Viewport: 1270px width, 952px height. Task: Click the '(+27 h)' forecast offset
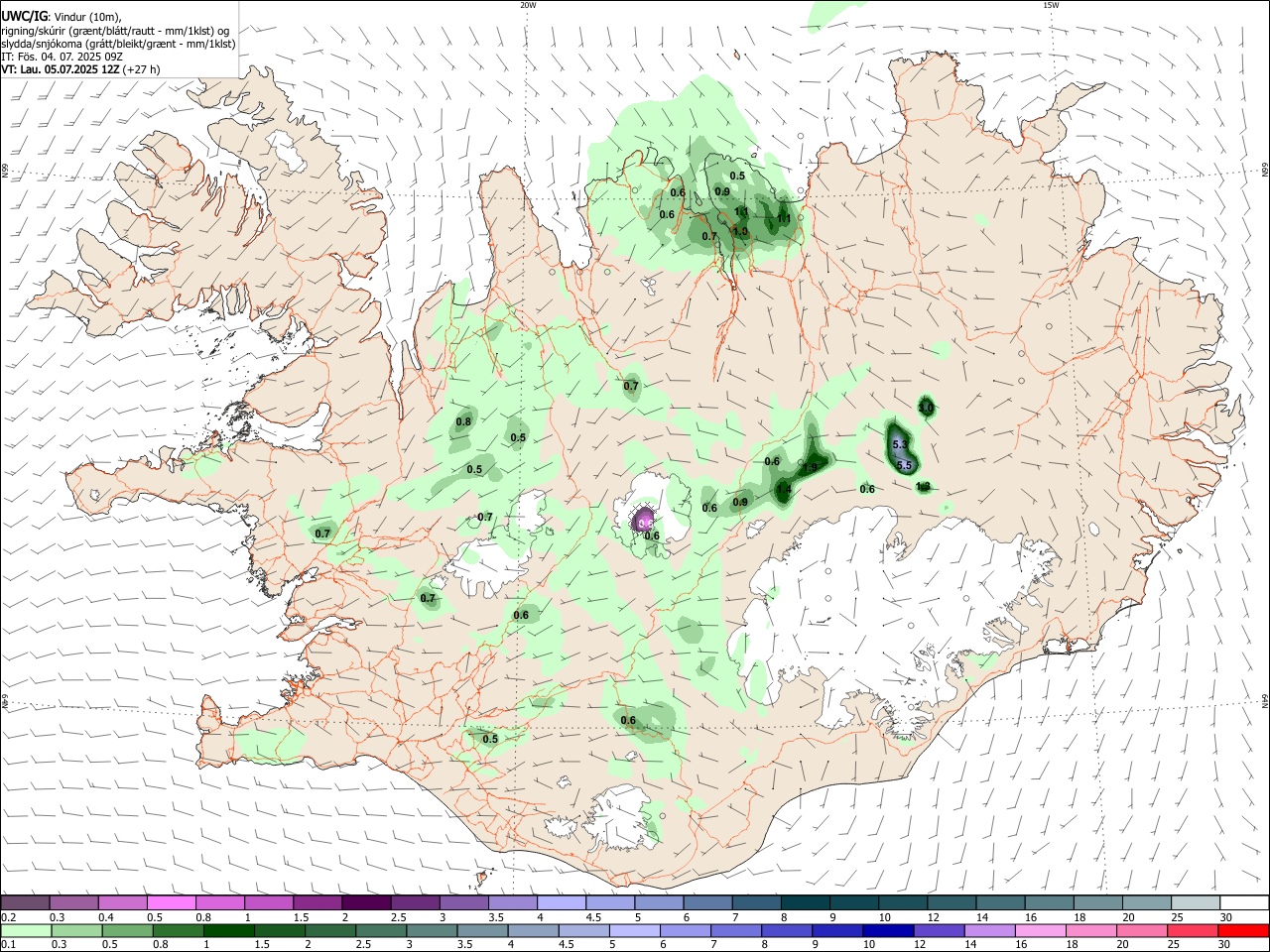coord(143,69)
